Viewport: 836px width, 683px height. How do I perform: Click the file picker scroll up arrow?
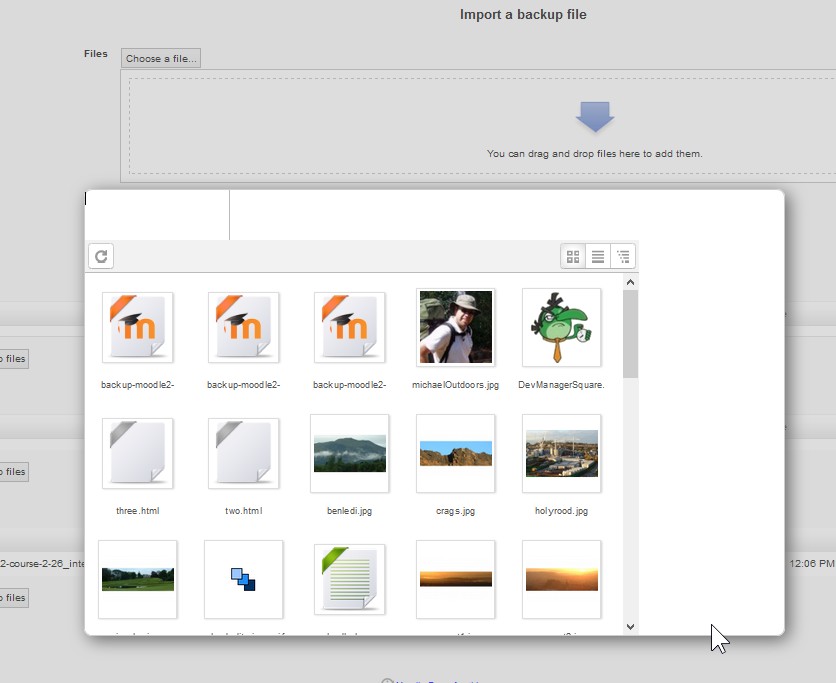click(630, 282)
